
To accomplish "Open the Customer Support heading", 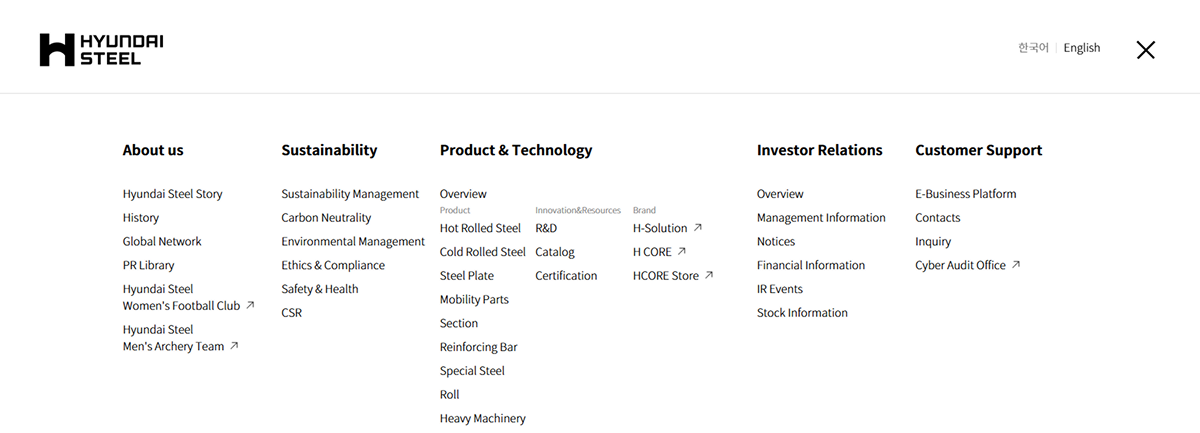I will [x=979, y=150].
